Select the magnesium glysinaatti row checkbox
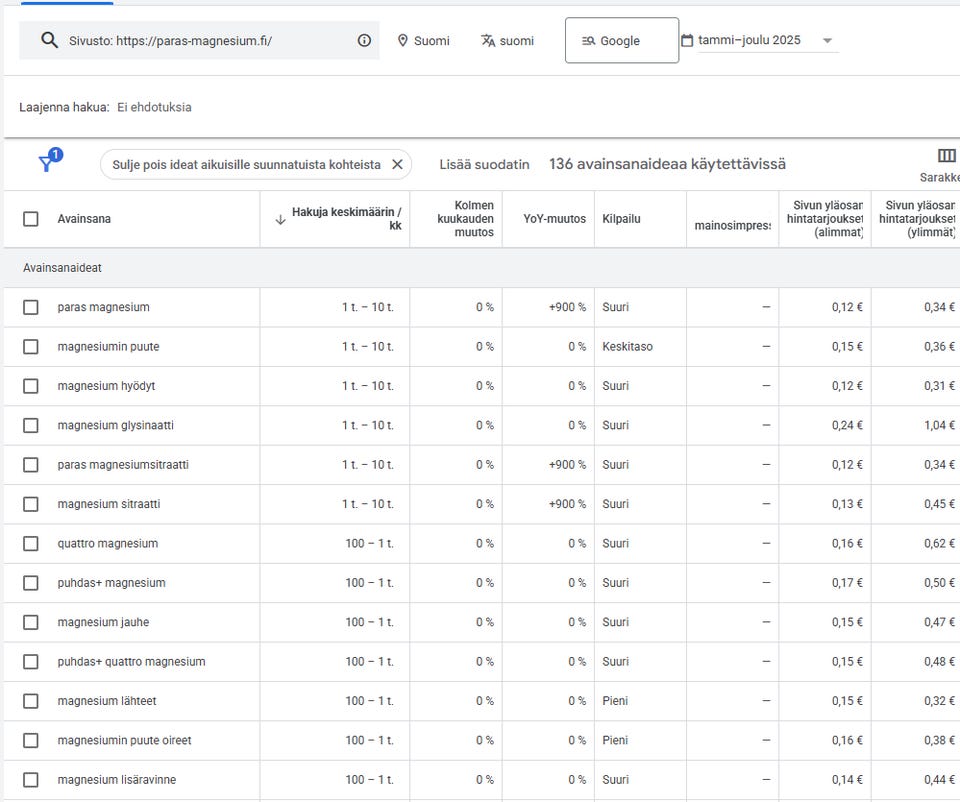This screenshot has height=802, width=960. (x=31, y=425)
